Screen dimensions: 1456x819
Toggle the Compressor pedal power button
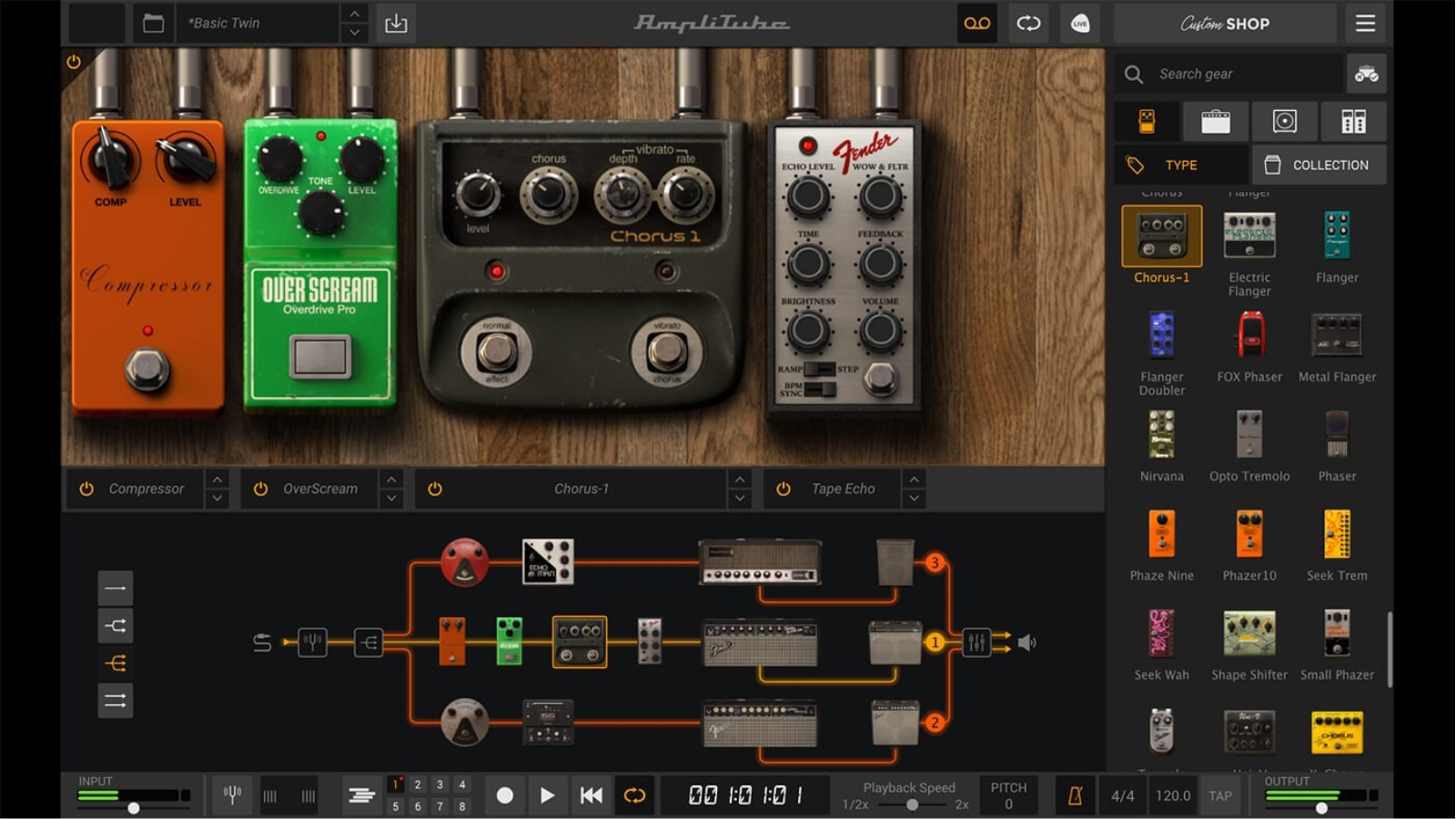point(85,489)
